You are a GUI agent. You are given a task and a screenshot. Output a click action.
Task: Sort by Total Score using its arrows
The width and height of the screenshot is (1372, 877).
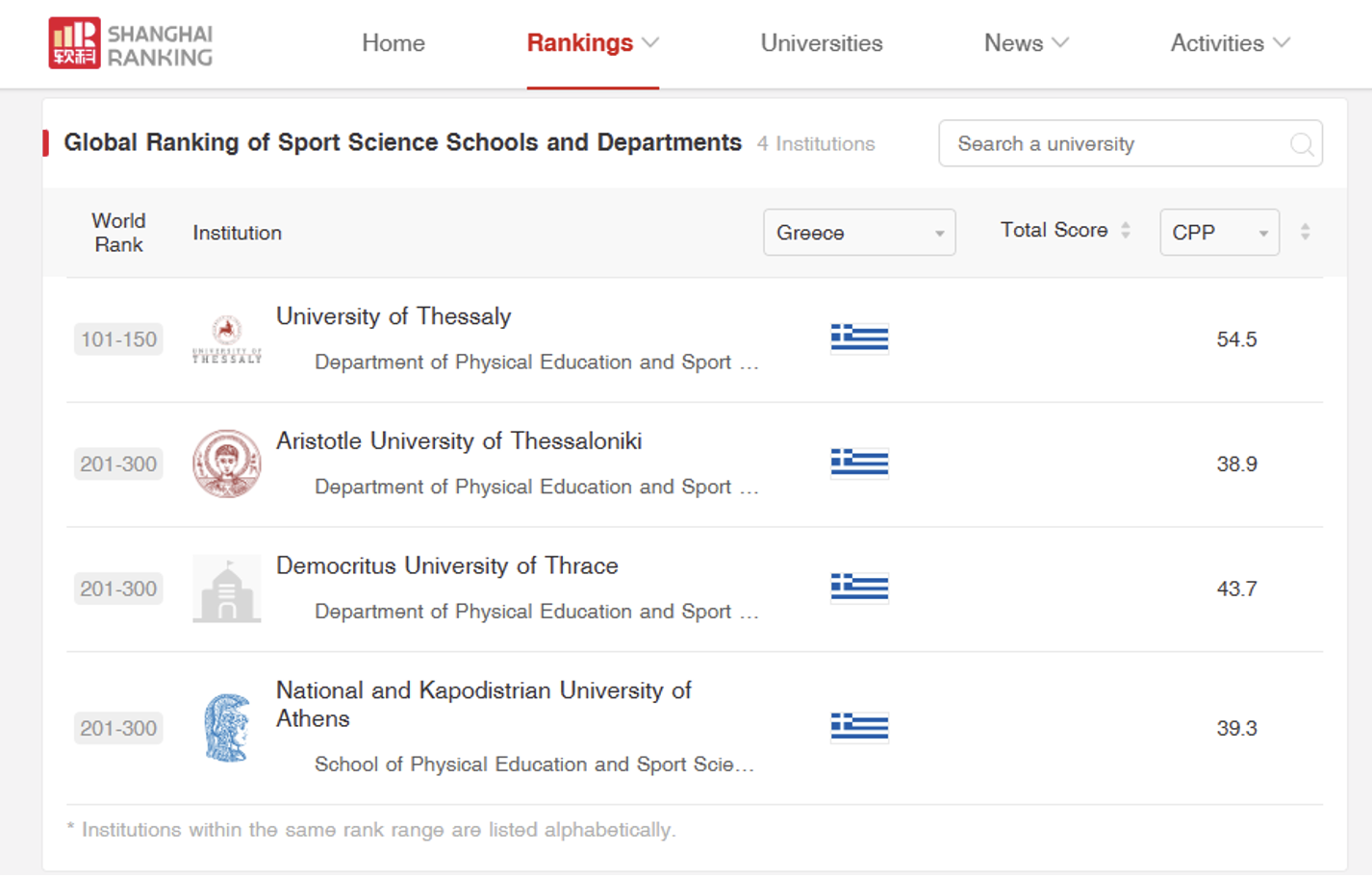[1125, 231]
